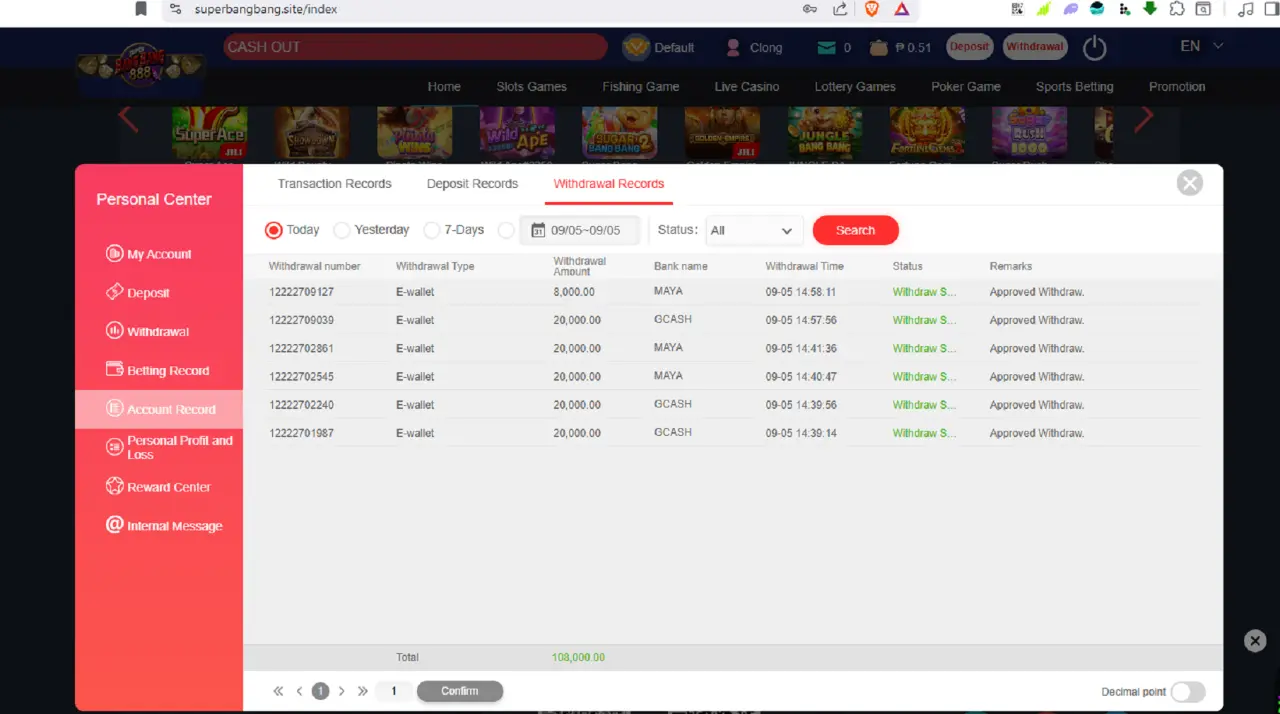Click the password key icon in address bar

coord(809,9)
